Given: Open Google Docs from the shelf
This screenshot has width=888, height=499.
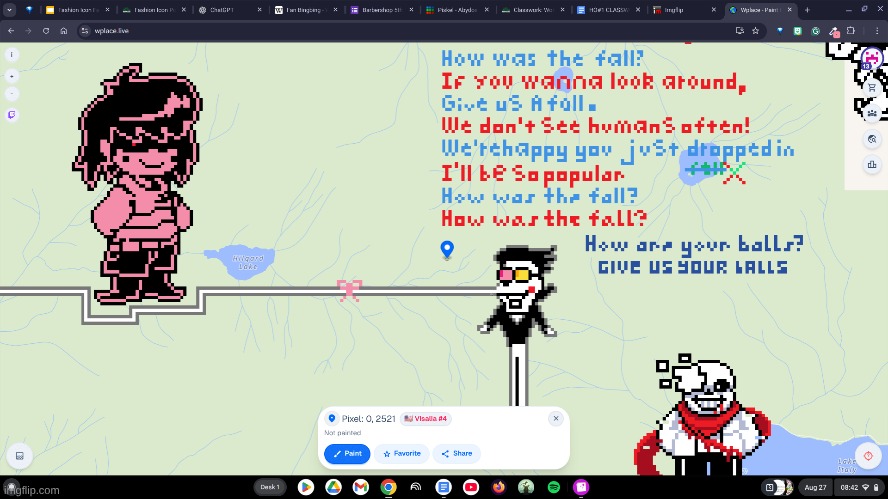Looking at the screenshot, I should (x=443, y=487).
